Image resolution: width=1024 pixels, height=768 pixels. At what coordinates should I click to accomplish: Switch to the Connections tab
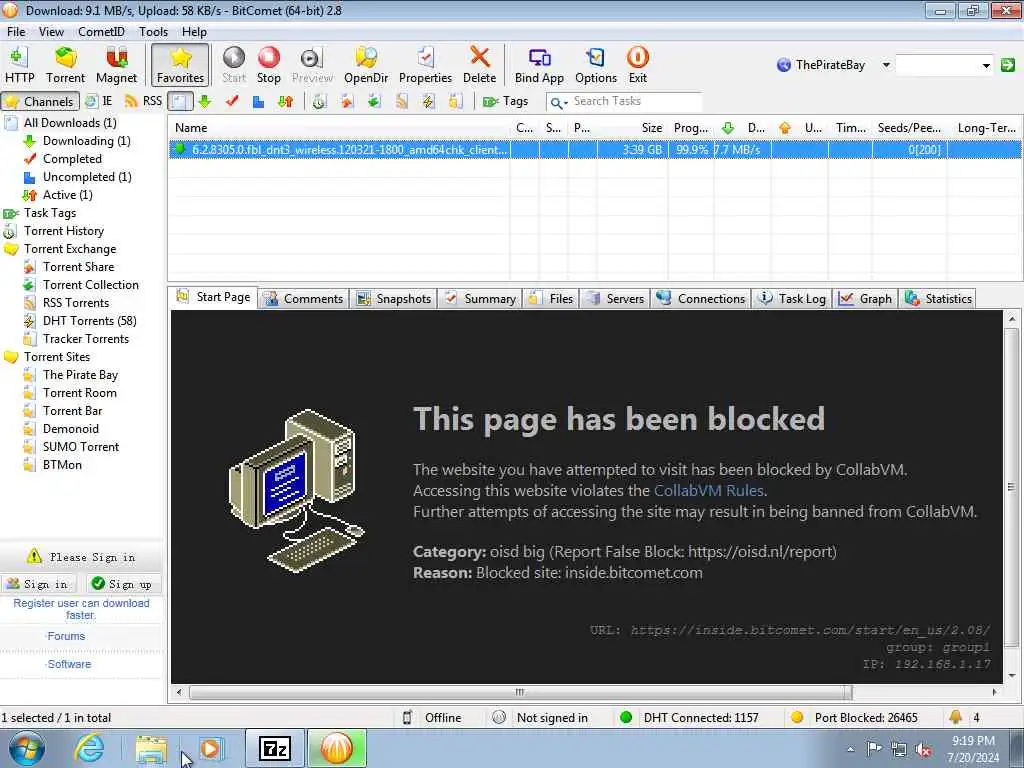click(x=701, y=298)
